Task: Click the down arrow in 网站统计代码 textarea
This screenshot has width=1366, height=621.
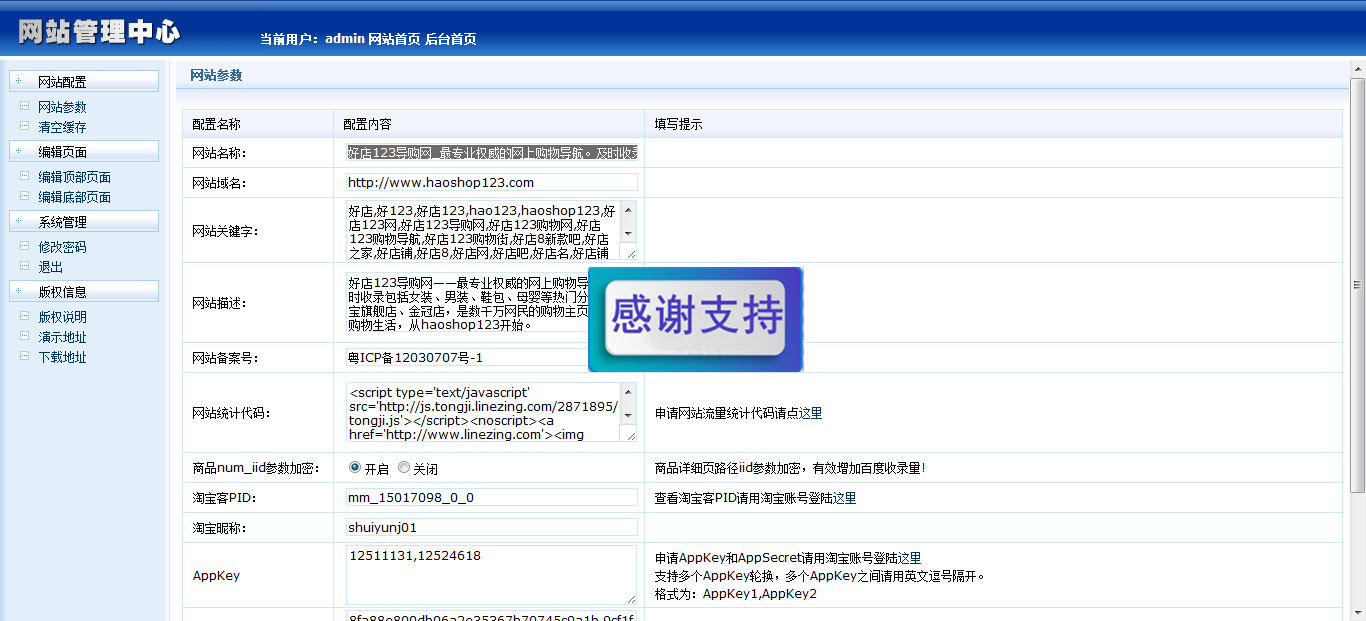Action: (x=628, y=415)
